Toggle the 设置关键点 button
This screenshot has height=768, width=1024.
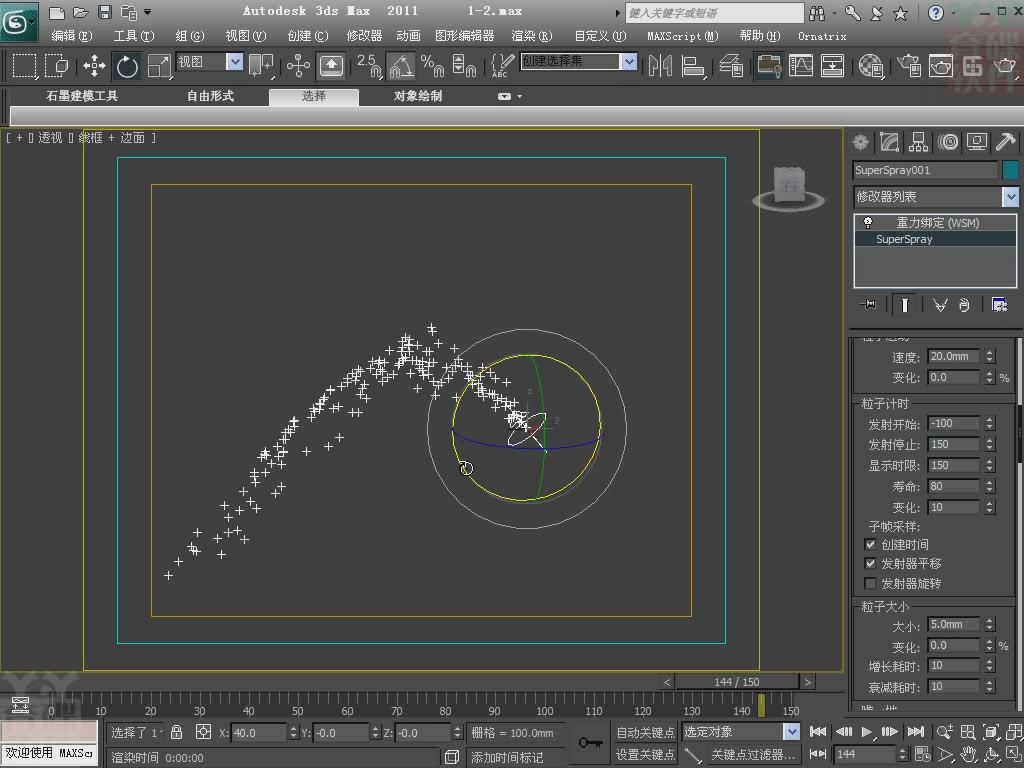tap(645, 754)
